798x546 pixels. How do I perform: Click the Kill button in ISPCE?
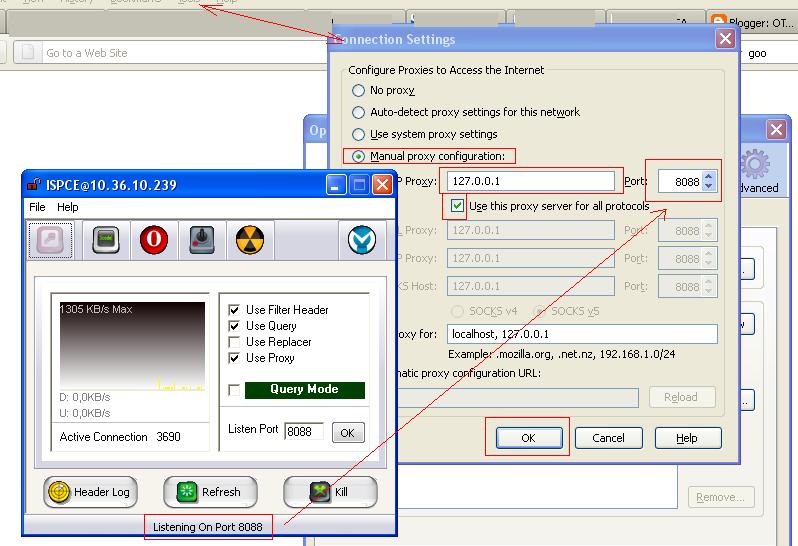tap(330, 492)
